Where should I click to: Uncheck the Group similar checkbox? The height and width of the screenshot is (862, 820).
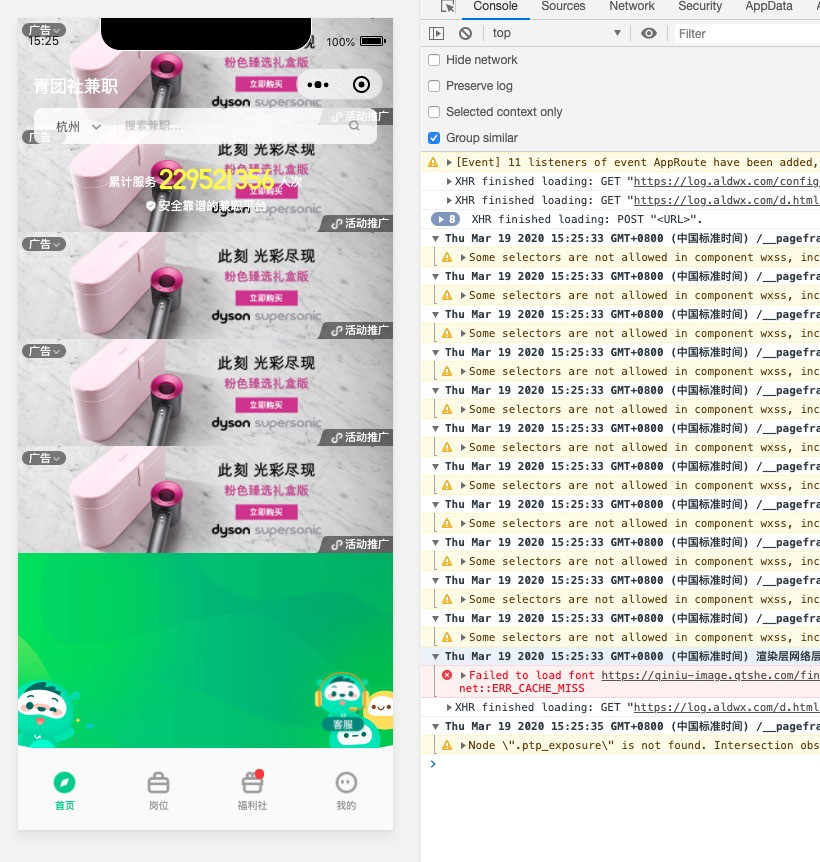pyautogui.click(x=434, y=138)
